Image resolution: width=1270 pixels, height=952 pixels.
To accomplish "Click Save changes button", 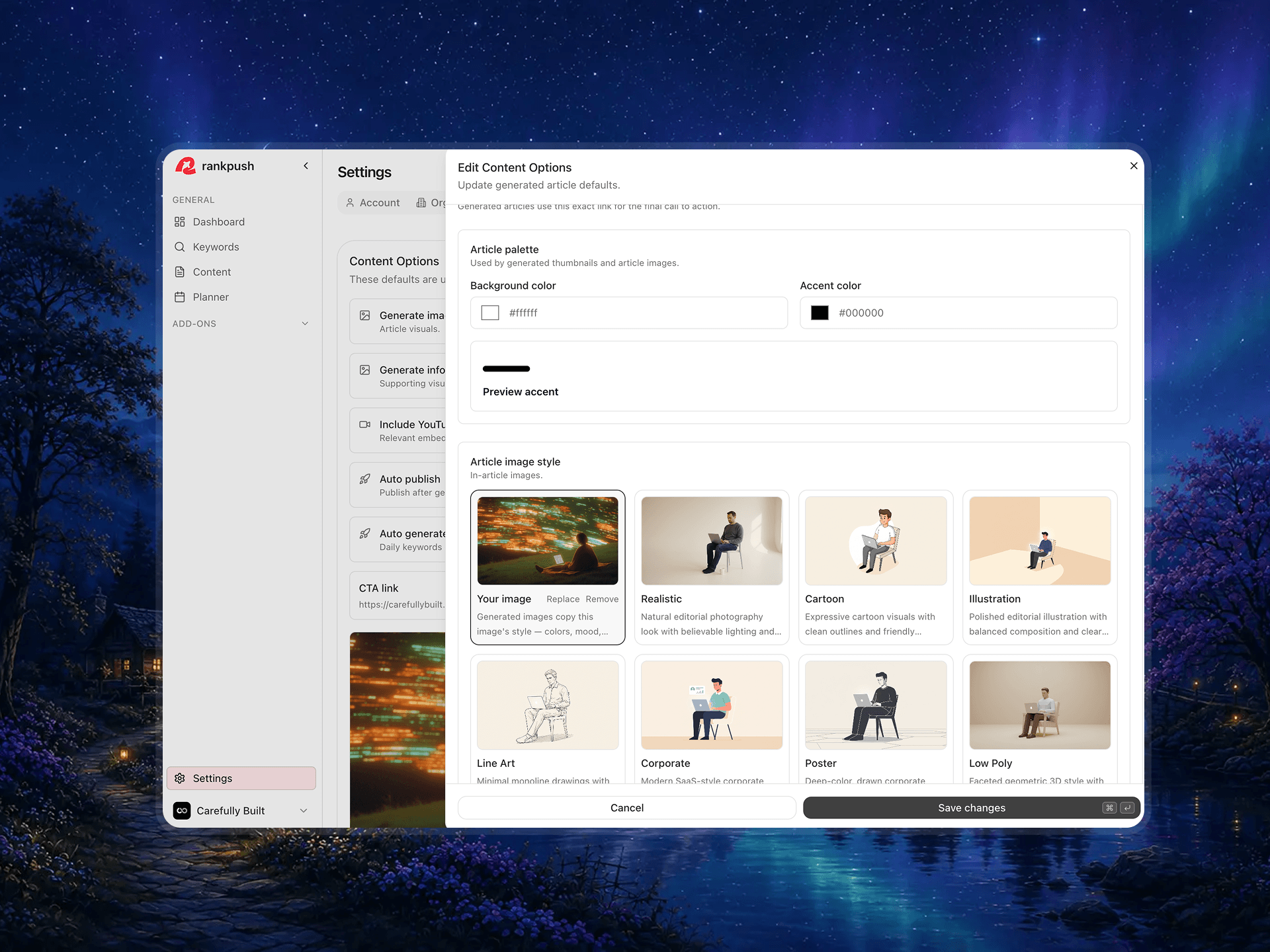I will click(x=971, y=808).
